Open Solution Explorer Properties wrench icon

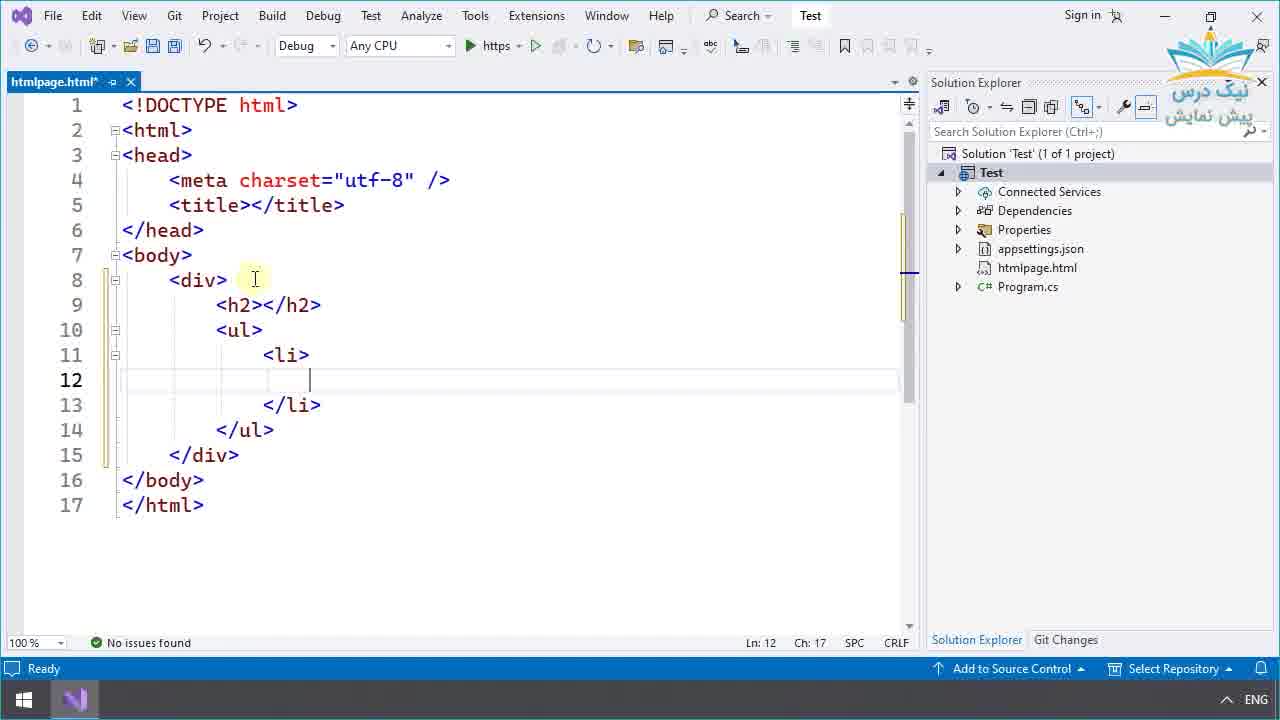(x=1123, y=107)
